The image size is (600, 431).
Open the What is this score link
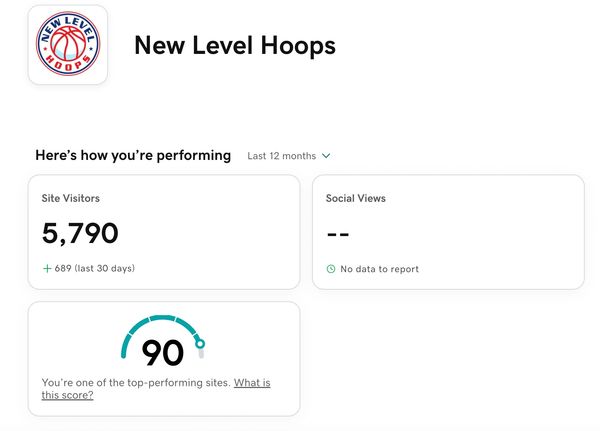click(250, 383)
